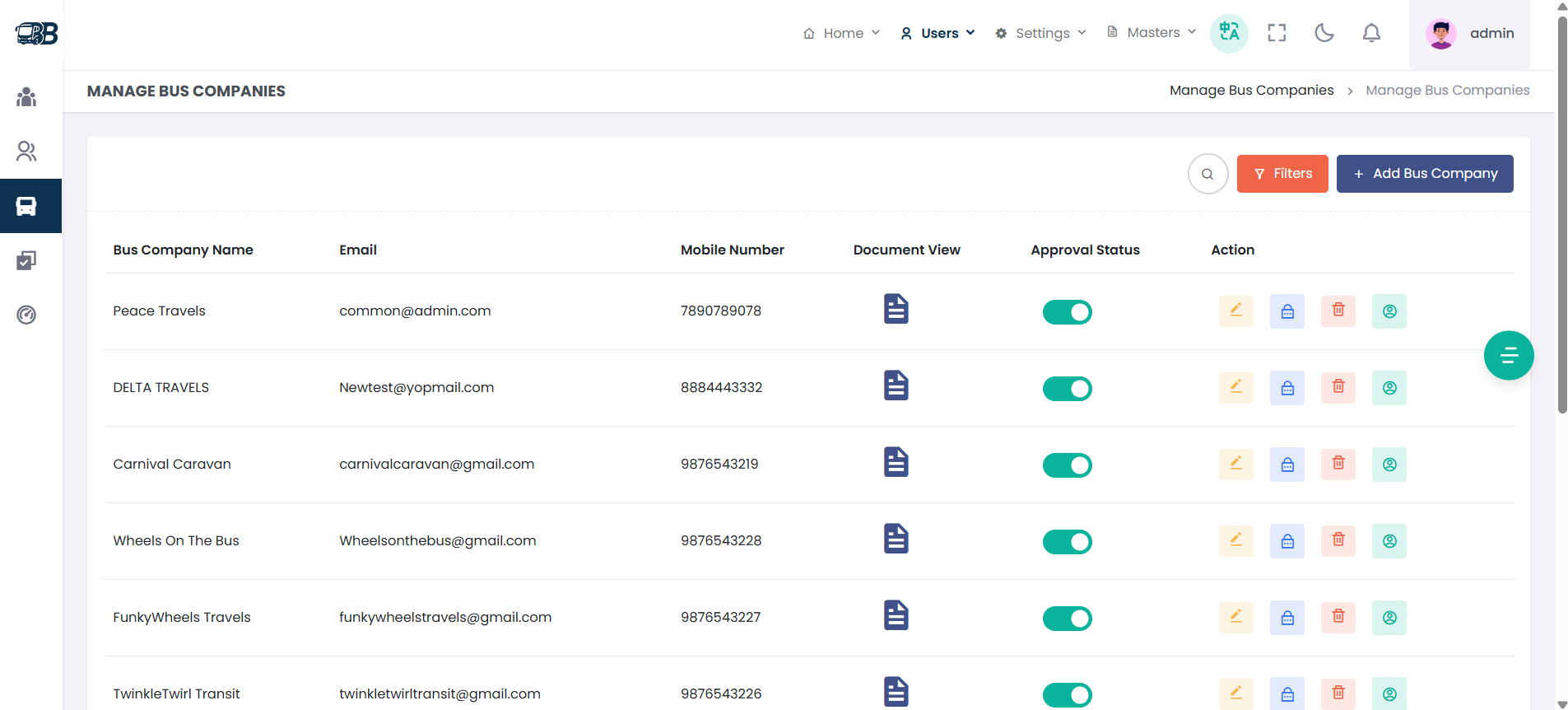Viewport: 1568px width, 710px height.
Task: Edit the Wheels On The Bus row
Action: (x=1235, y=541)
